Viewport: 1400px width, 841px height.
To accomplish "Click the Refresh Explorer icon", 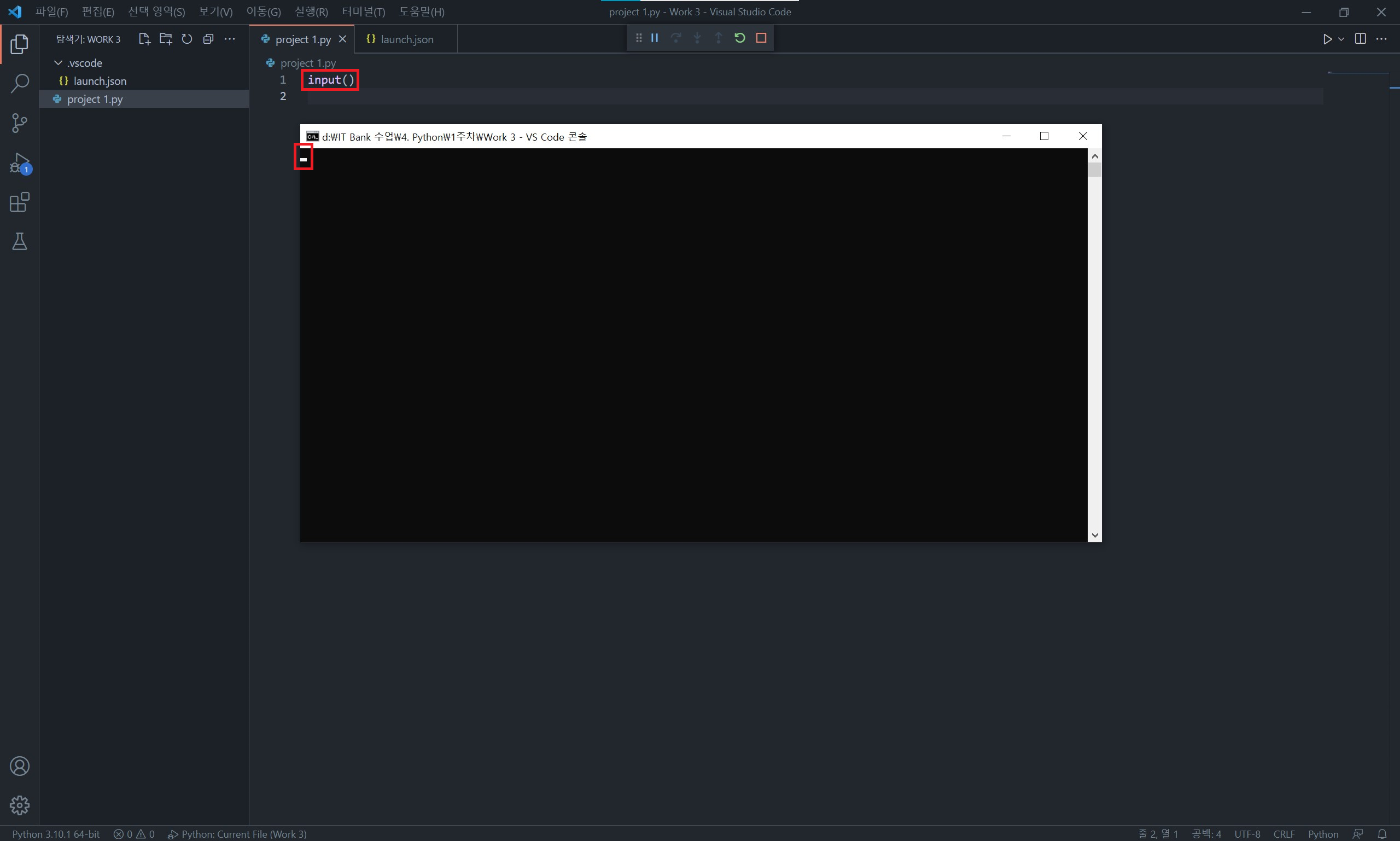I will click(187, 39).
